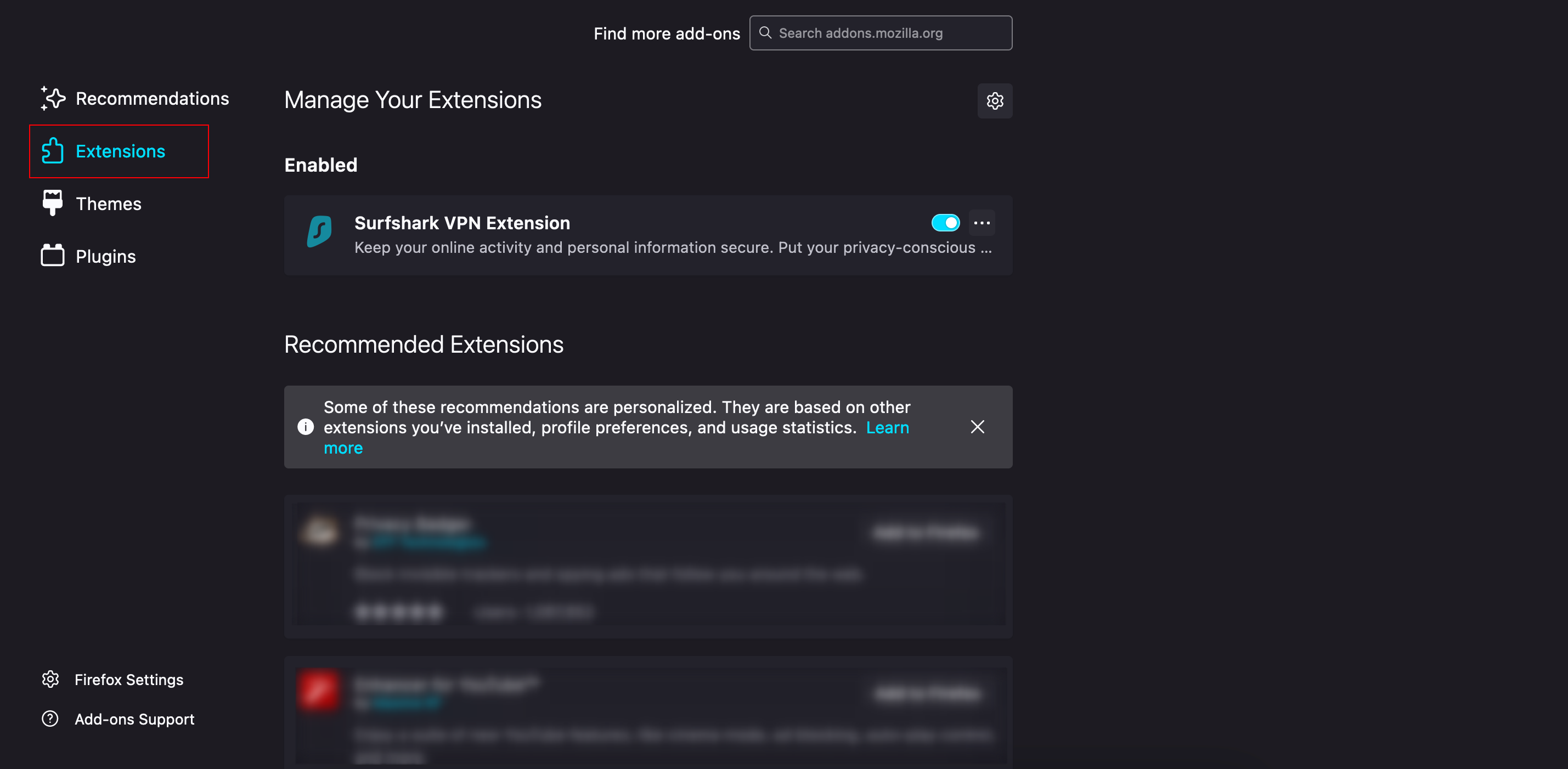Viewport: 1568px width, 769px height.
Task: Follow the Learn more link
Action: coord(887,428)
